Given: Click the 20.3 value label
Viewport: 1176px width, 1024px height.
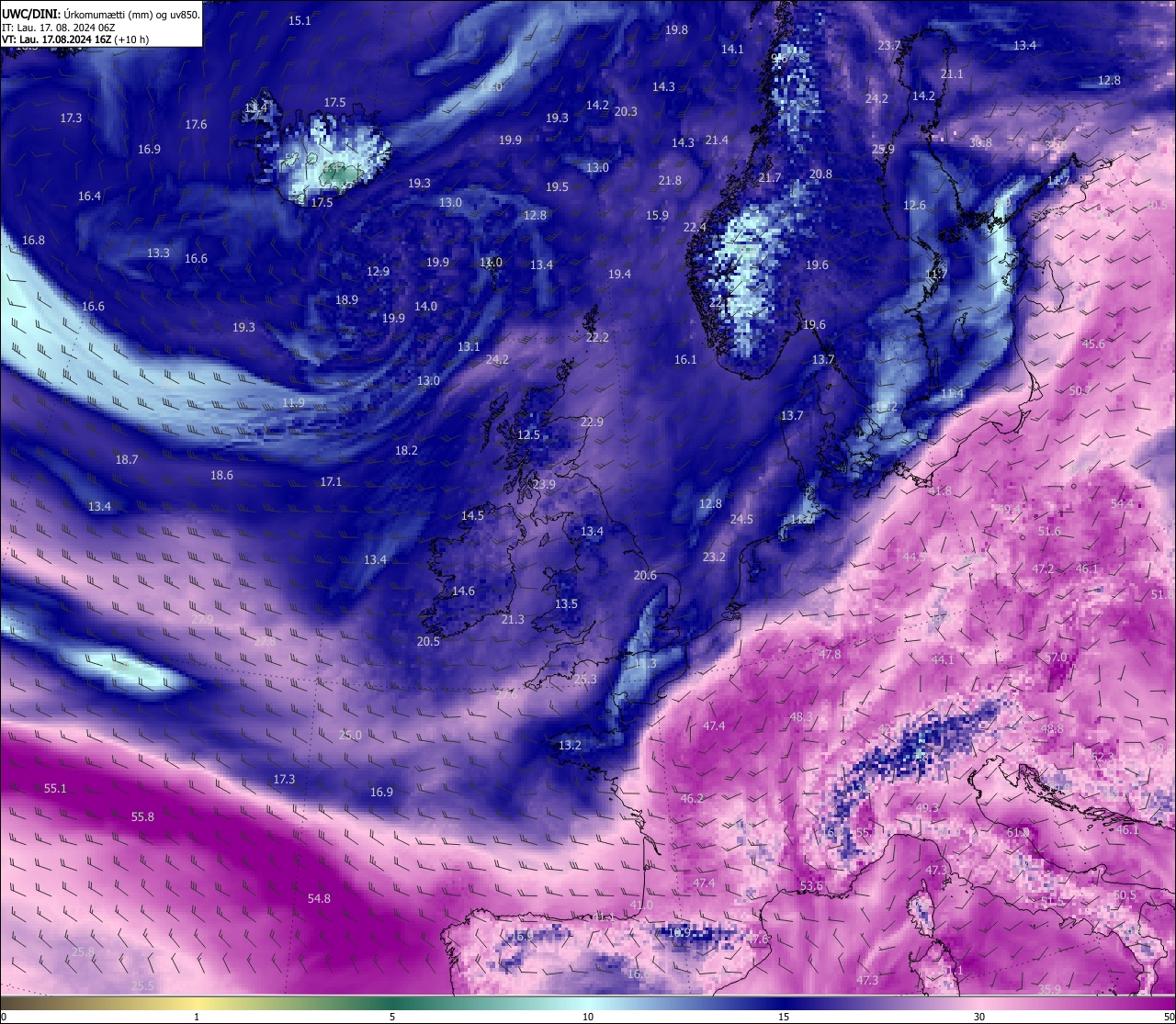Looking at the screenshot, I should click(x=626, y=111).
